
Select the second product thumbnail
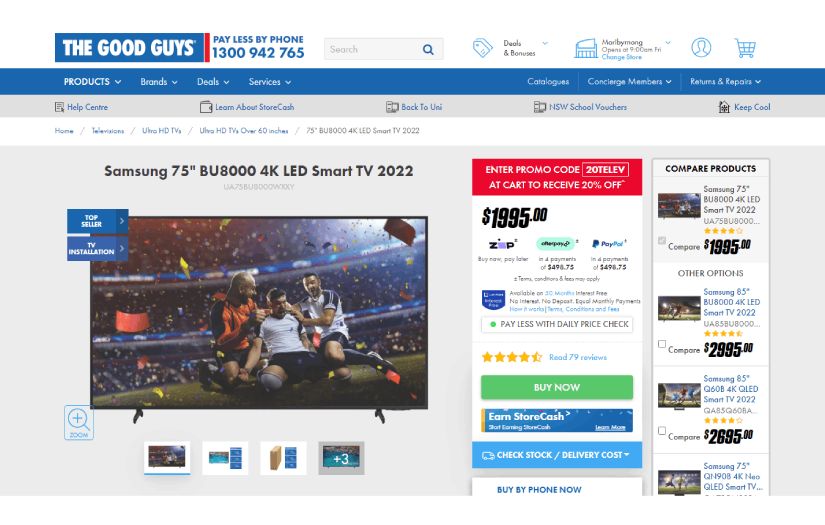225,458
